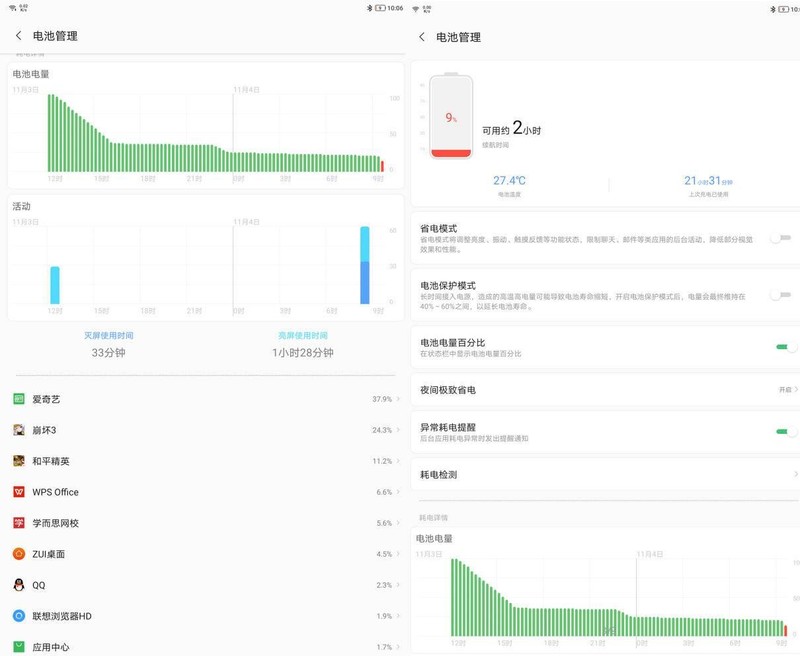
Task: Tap the back arrow in left 电池管理 screen
Action: point(19,35)
